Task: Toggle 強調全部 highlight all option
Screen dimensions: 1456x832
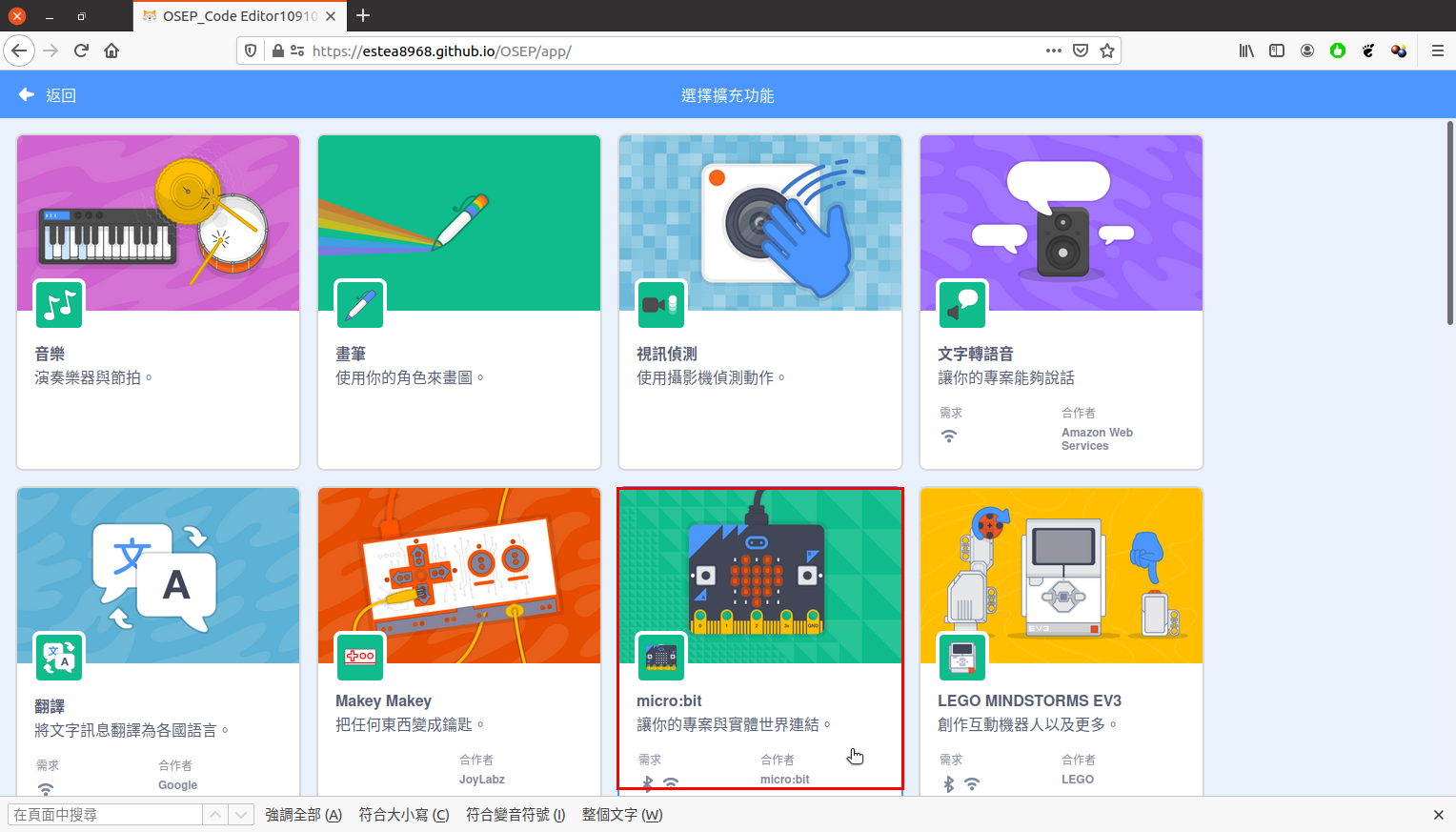Action: (x=303, y=815)
